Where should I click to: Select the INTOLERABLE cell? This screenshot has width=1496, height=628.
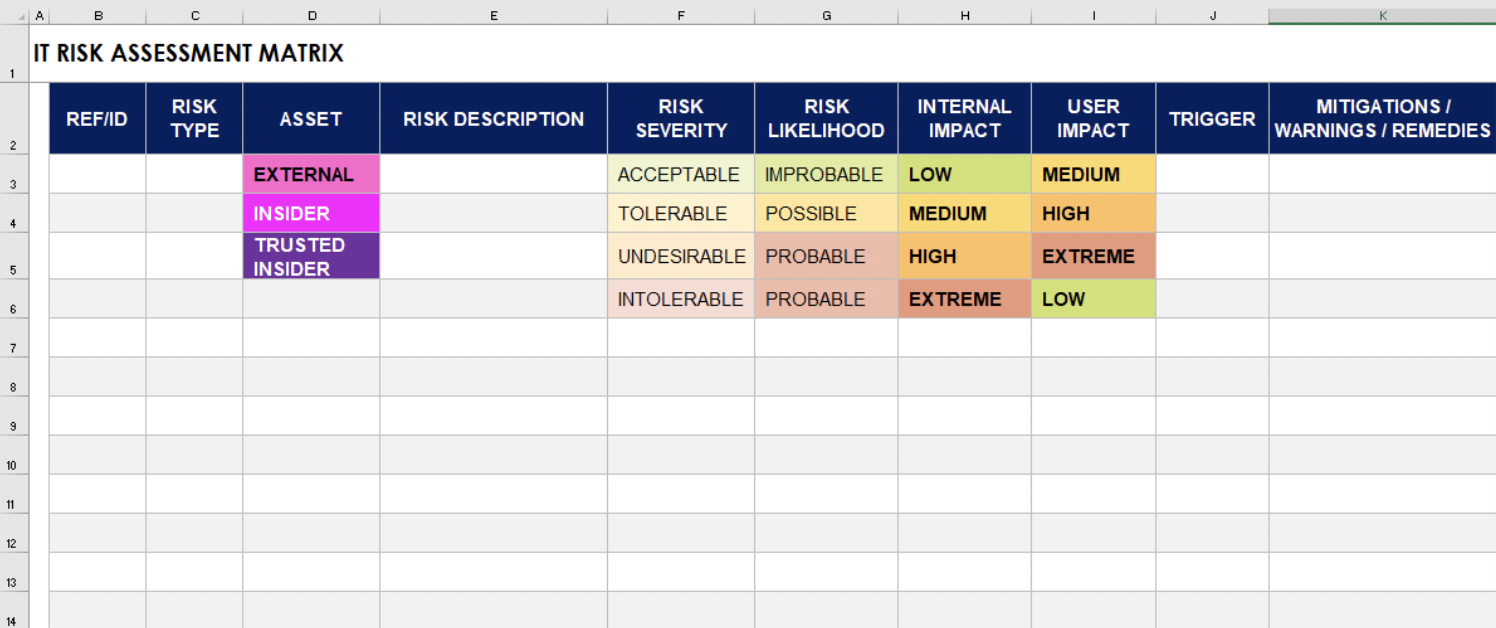pyautogui.click(x=680, y=298)
